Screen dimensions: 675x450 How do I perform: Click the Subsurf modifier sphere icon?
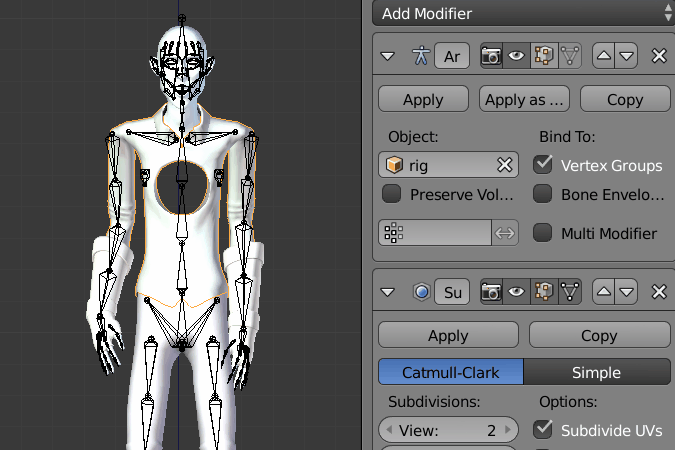[421, 292]
